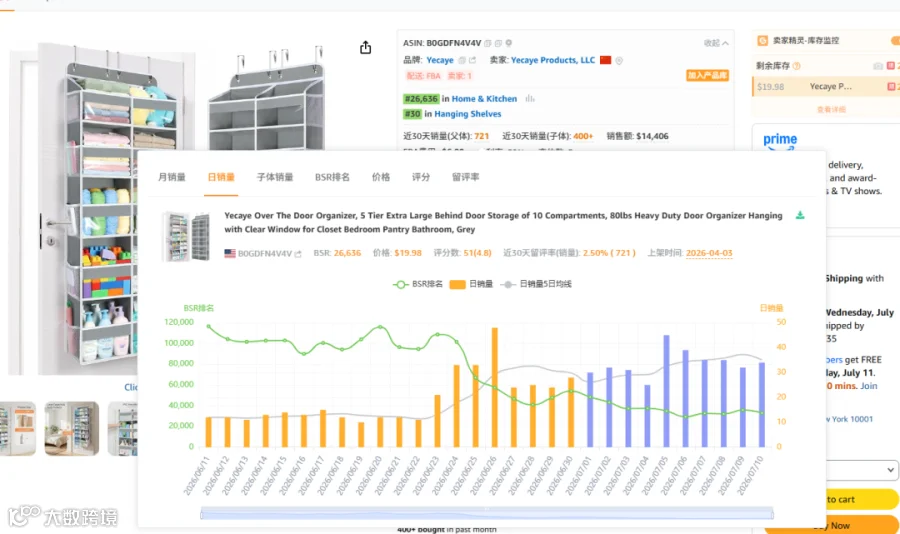
Task: Click 查看详情 in inventory panel
Action: (x=831, y=110)
